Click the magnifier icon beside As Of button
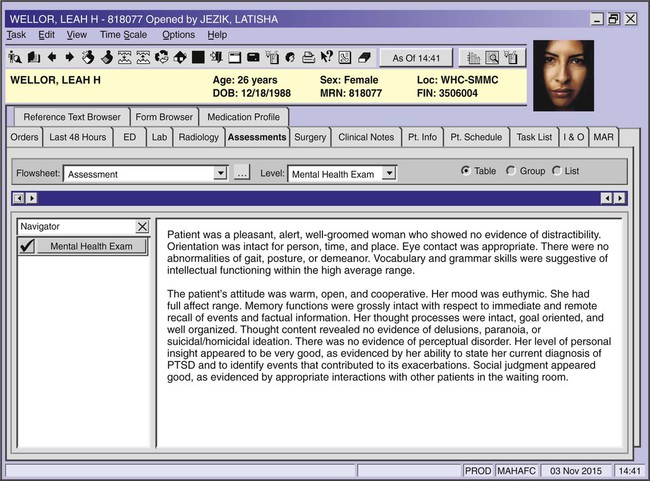Viewport: 650px width, 481px height. (x=493, y=58)
